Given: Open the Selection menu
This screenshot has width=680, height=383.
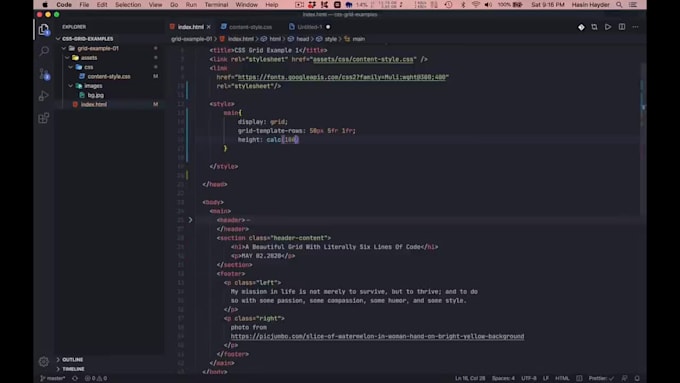Looking at the screenshot, I should 128,5.
